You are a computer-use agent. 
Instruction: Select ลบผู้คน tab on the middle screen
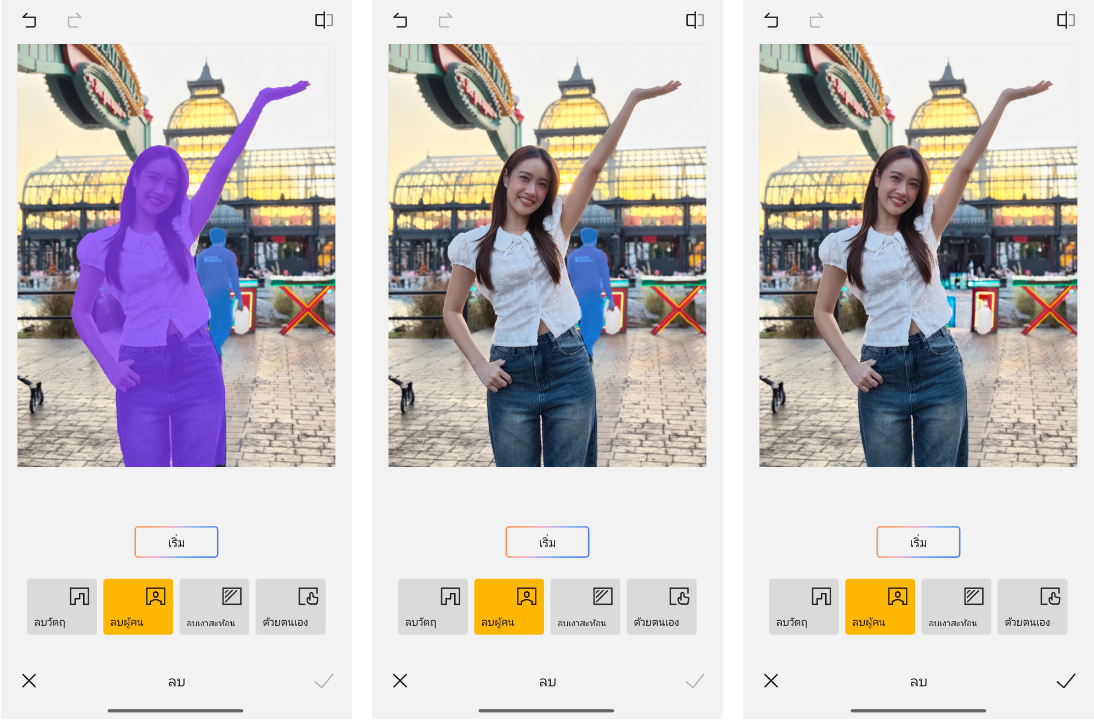click(509, 606)
